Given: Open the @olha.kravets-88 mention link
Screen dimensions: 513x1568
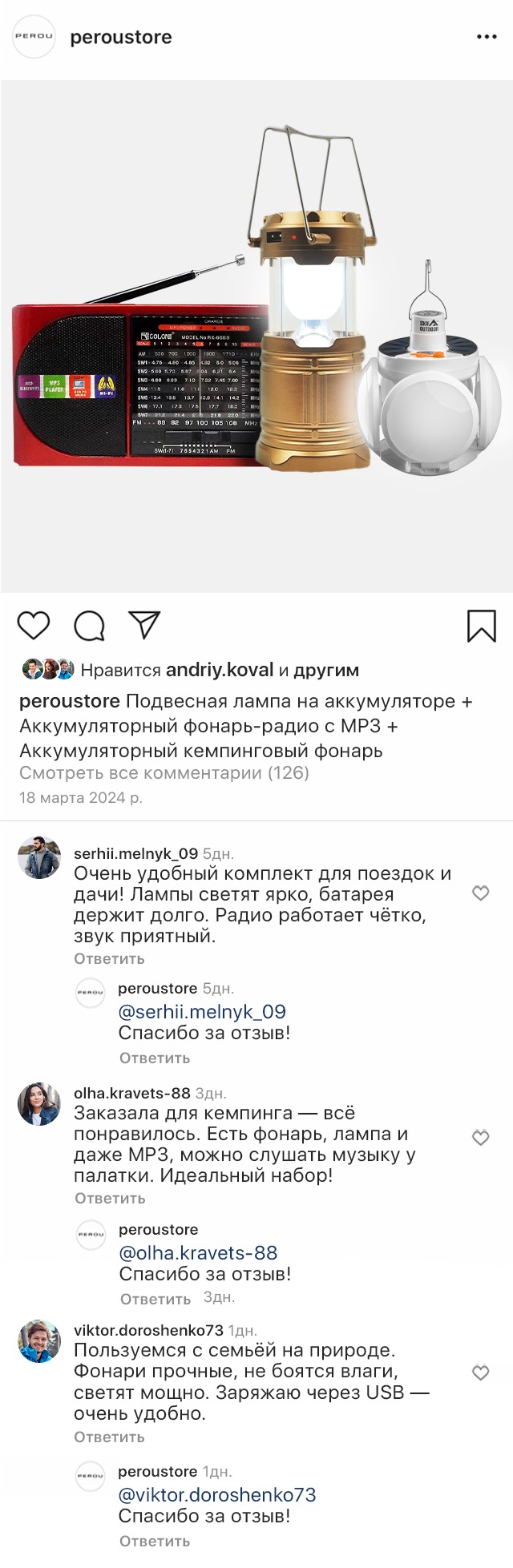Looking at the screenshot, I should (x=198, y=1253).
